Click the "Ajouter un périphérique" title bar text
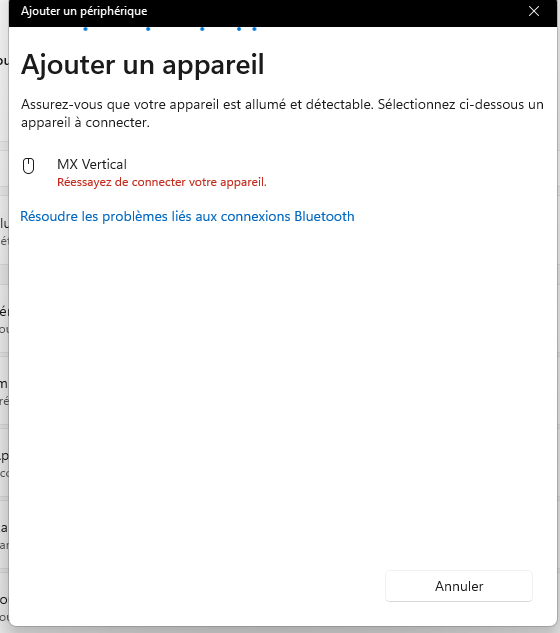The image size is (560, 633). (x=84, y=11)
